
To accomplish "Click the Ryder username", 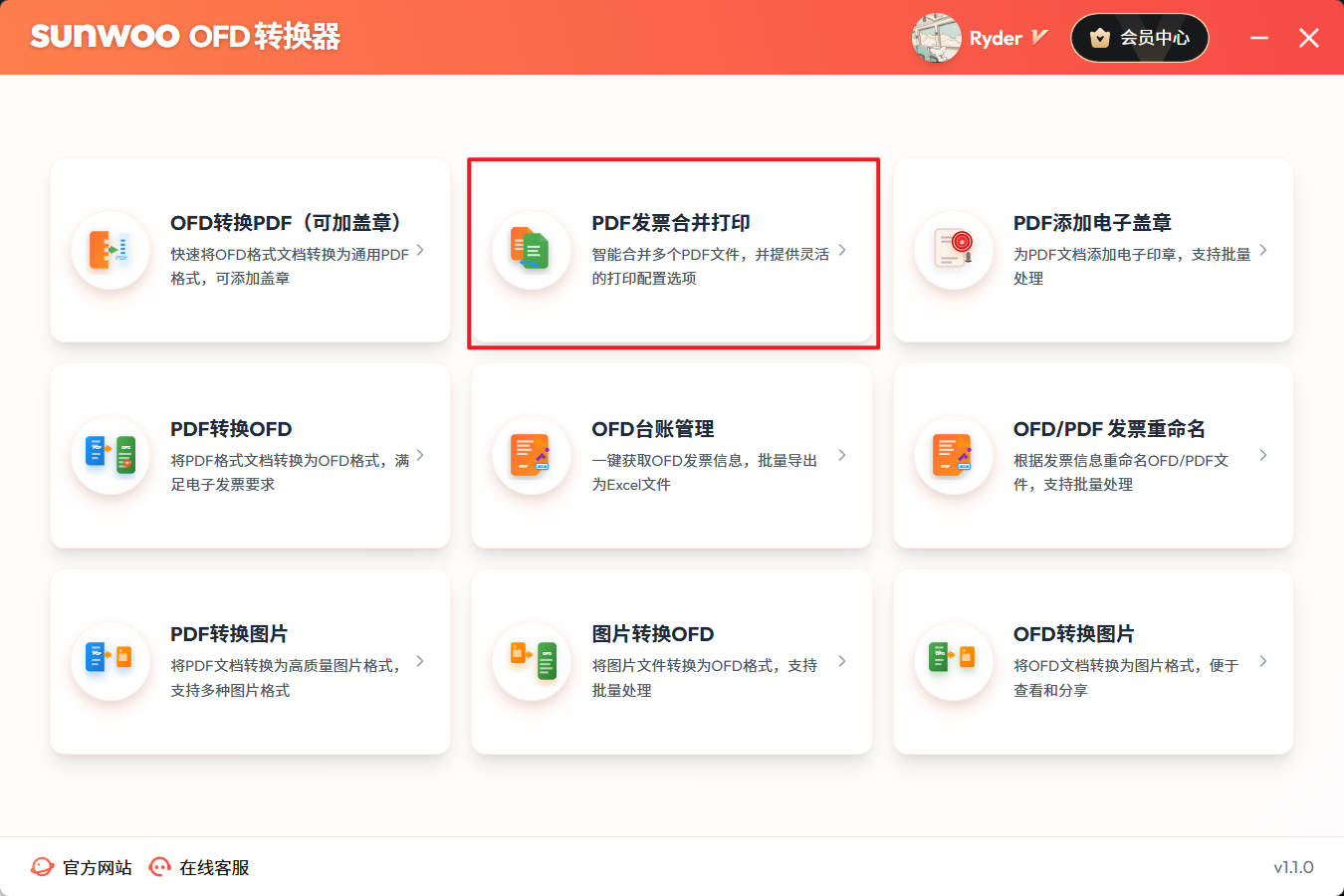I will point(996,38).
